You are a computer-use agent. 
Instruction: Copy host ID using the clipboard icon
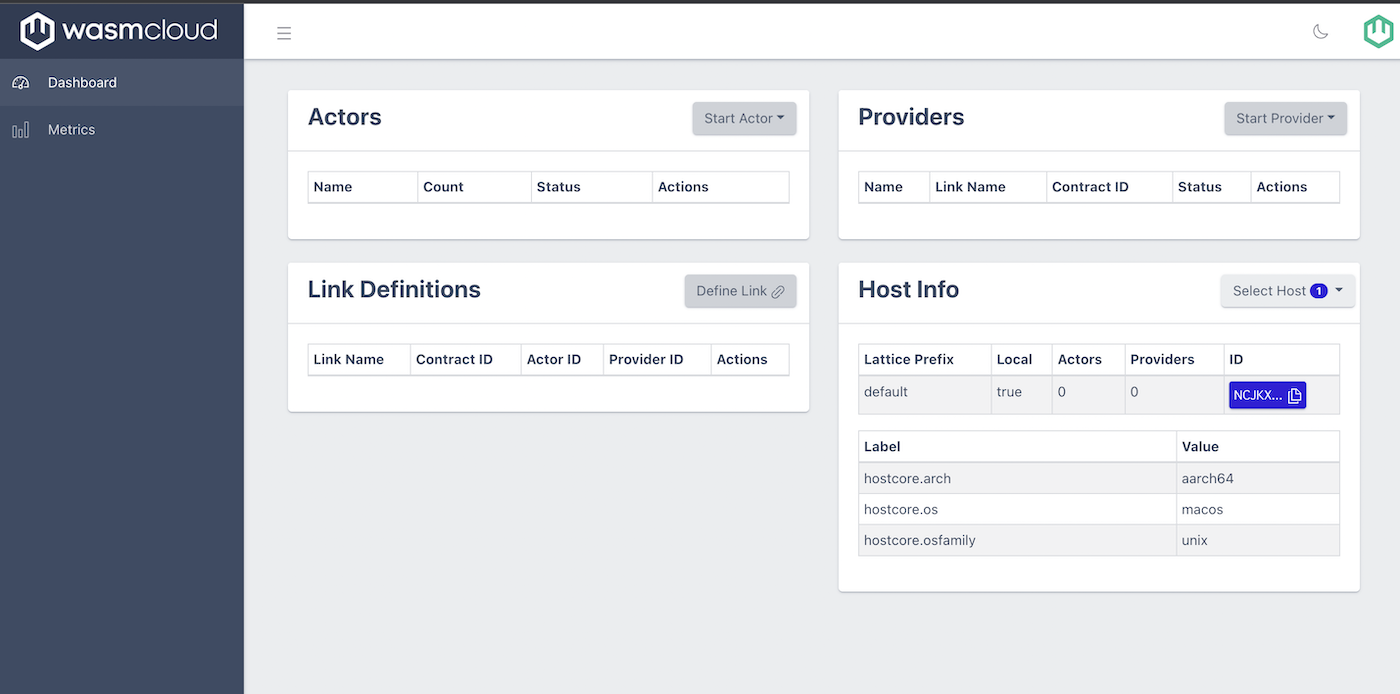[1294, 395]
